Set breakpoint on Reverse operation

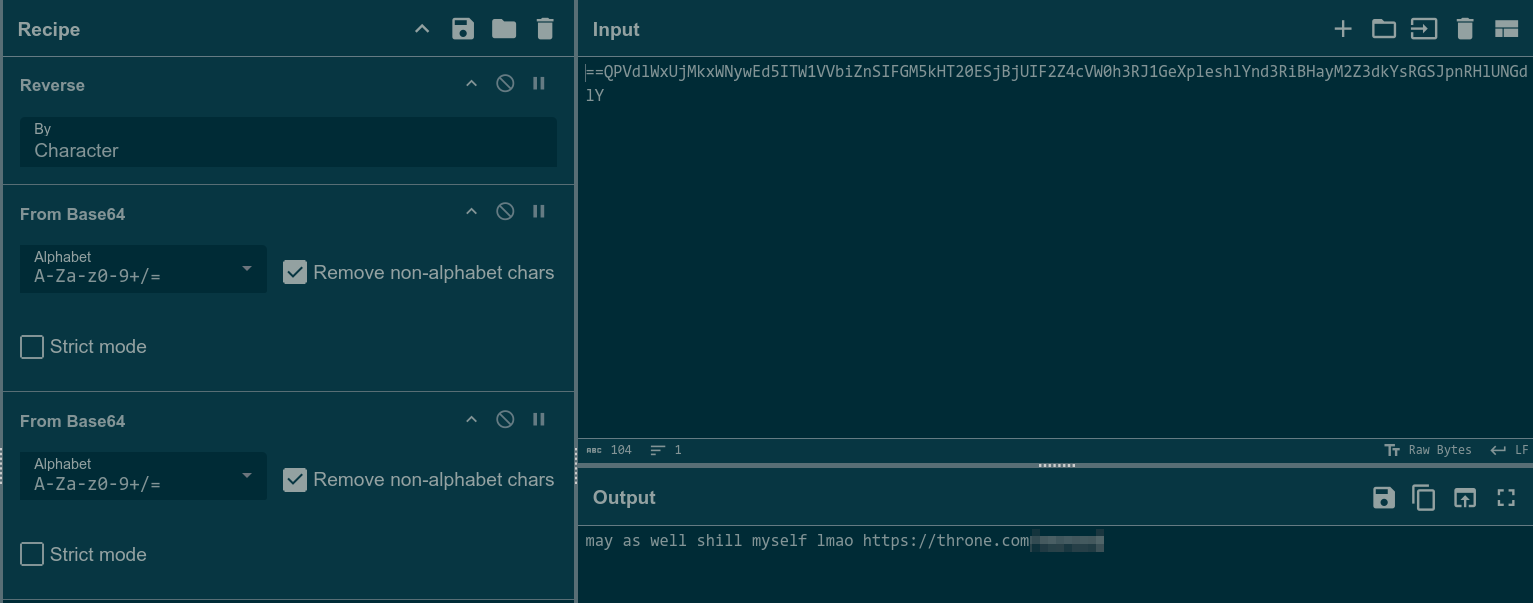coord(539,84)
